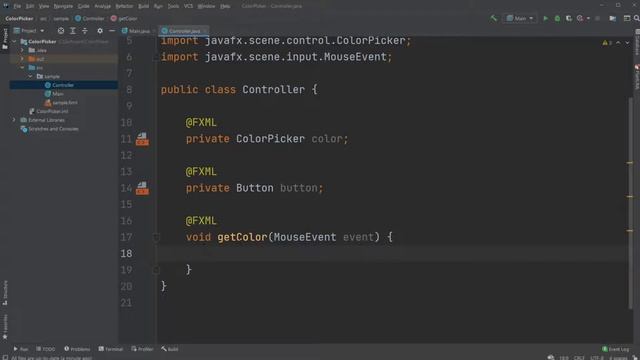Image resolution: width=640 pixels, height=360 pixels.
Task: Start debugging with the green bug icon
Action: click(557, 18)
